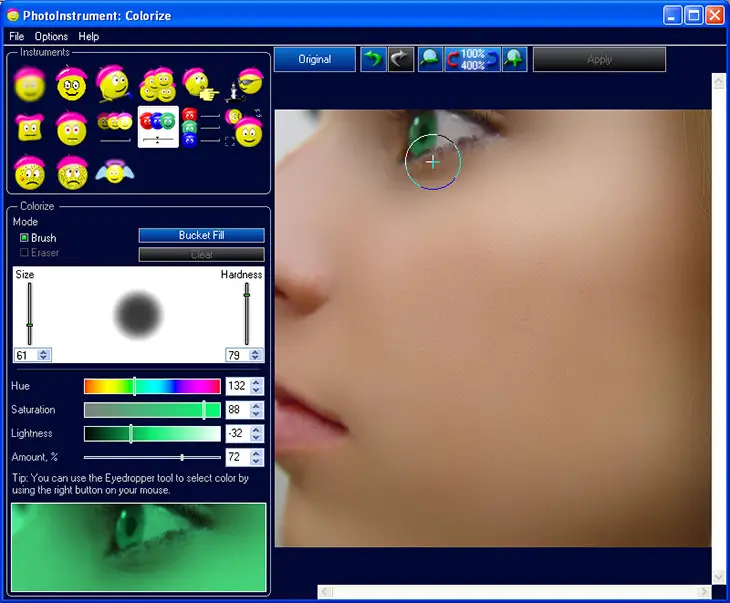Increase Hardness with up arrow
The width and height of the screenshot is (730, 603).
tap(255, 352)
